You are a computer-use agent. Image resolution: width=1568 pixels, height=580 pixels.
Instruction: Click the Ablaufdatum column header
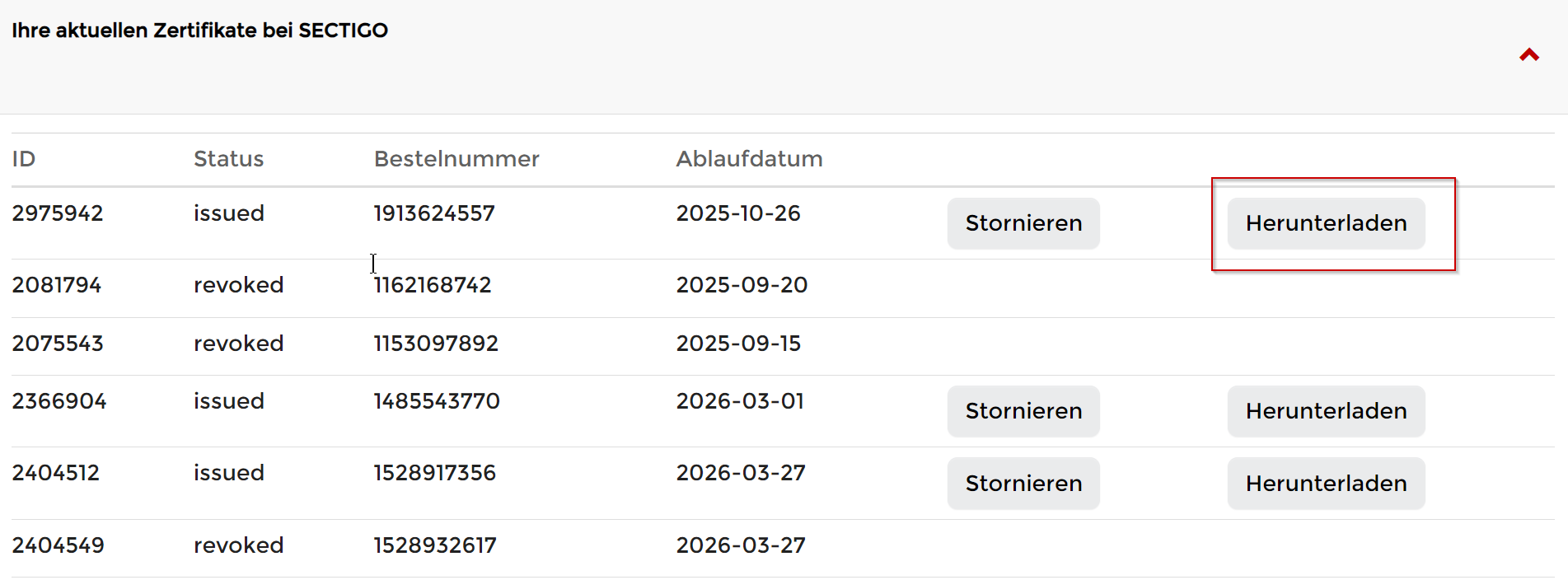pos(749,159)
